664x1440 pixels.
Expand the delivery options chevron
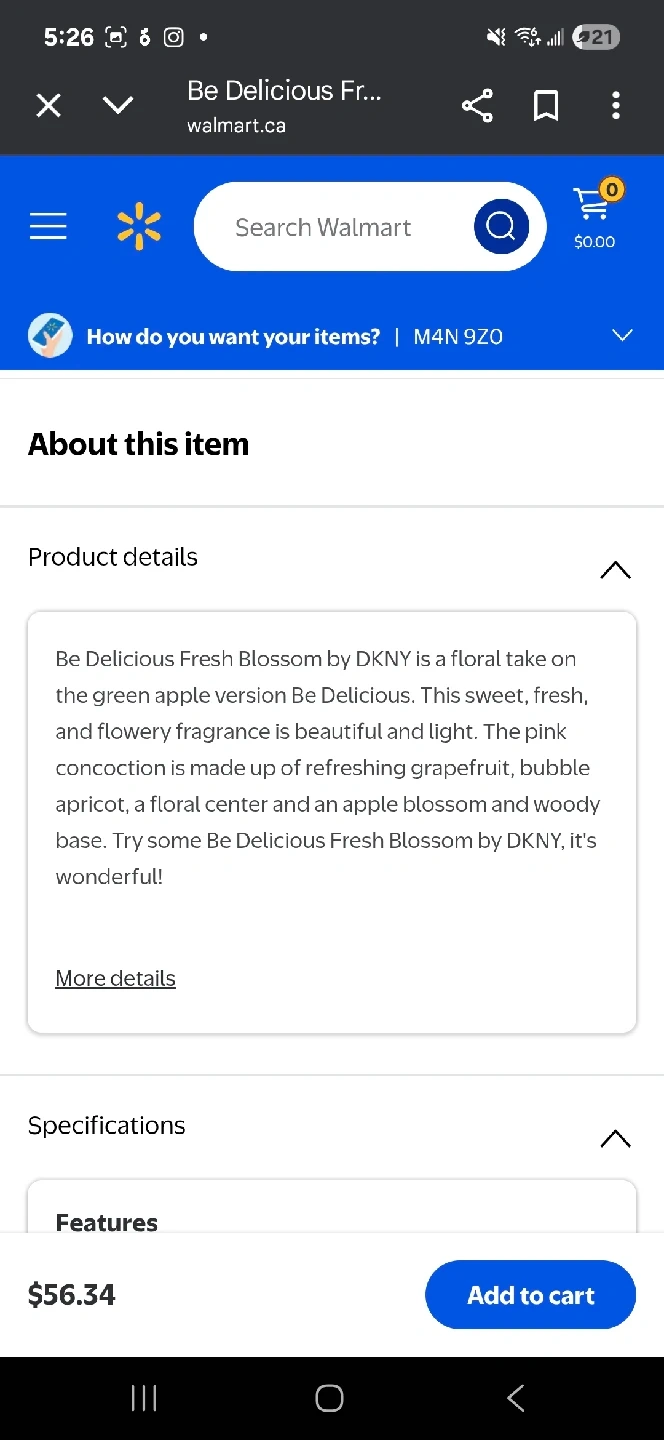622,336
